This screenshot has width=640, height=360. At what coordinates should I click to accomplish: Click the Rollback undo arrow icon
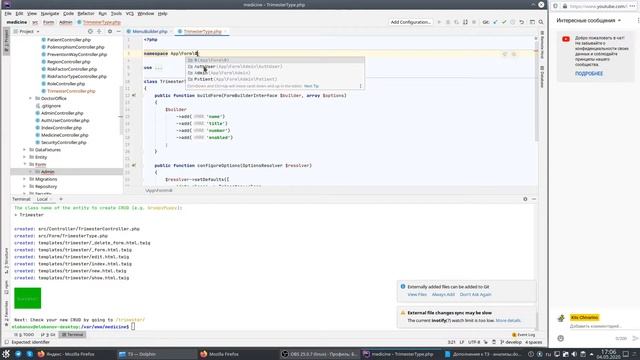[522, 22]
